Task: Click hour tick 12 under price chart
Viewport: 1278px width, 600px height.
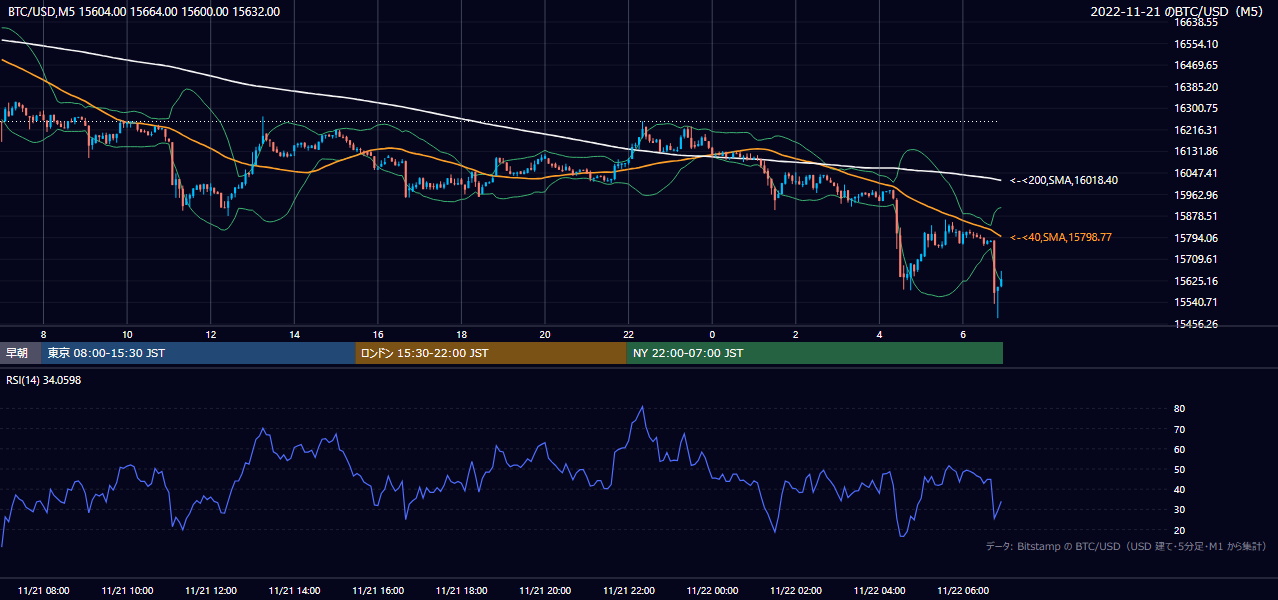Action: coord(211,333)
